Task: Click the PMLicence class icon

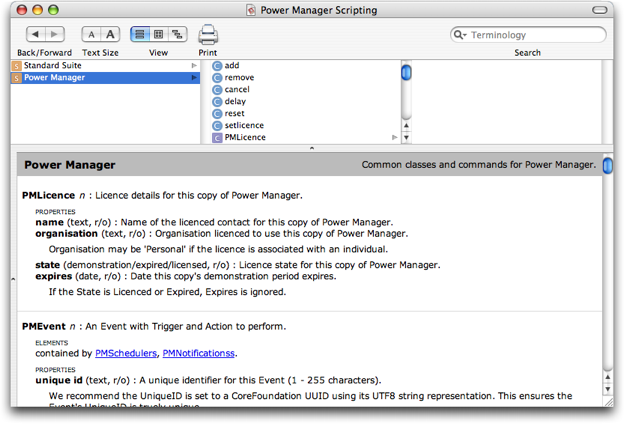Action: click(217, 138)
